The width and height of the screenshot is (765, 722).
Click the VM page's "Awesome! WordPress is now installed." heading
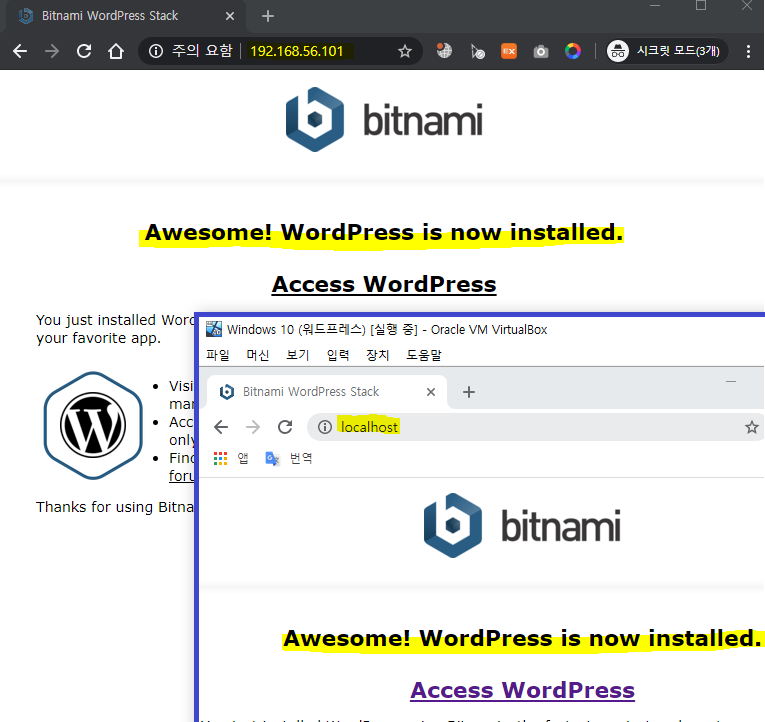point(523,638)
